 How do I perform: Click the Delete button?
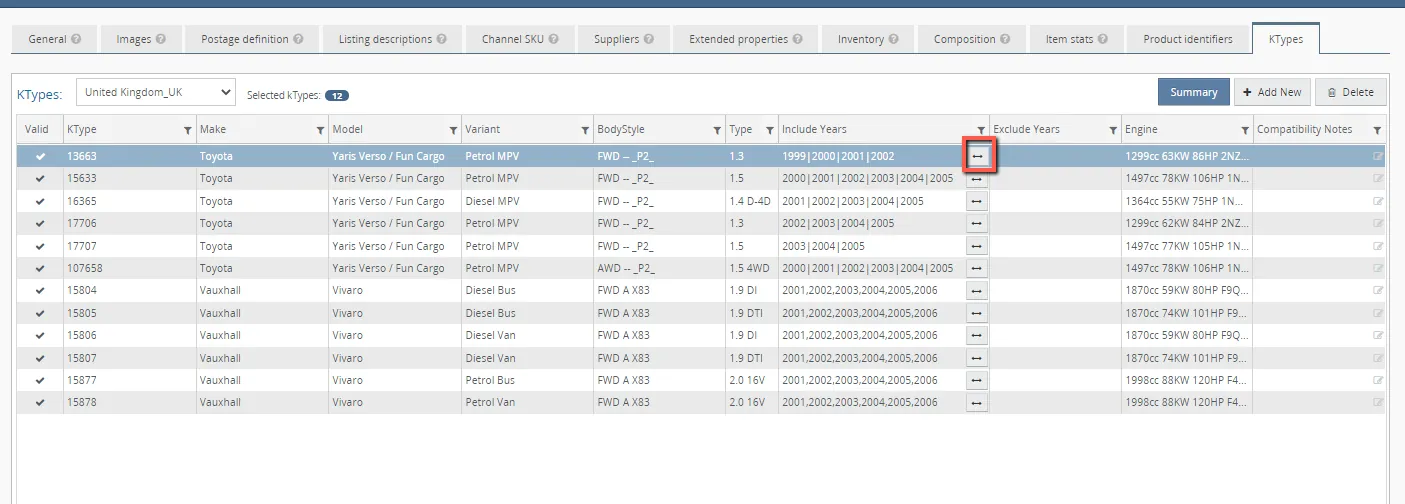pyautogui.click(x=1351, y=92)
